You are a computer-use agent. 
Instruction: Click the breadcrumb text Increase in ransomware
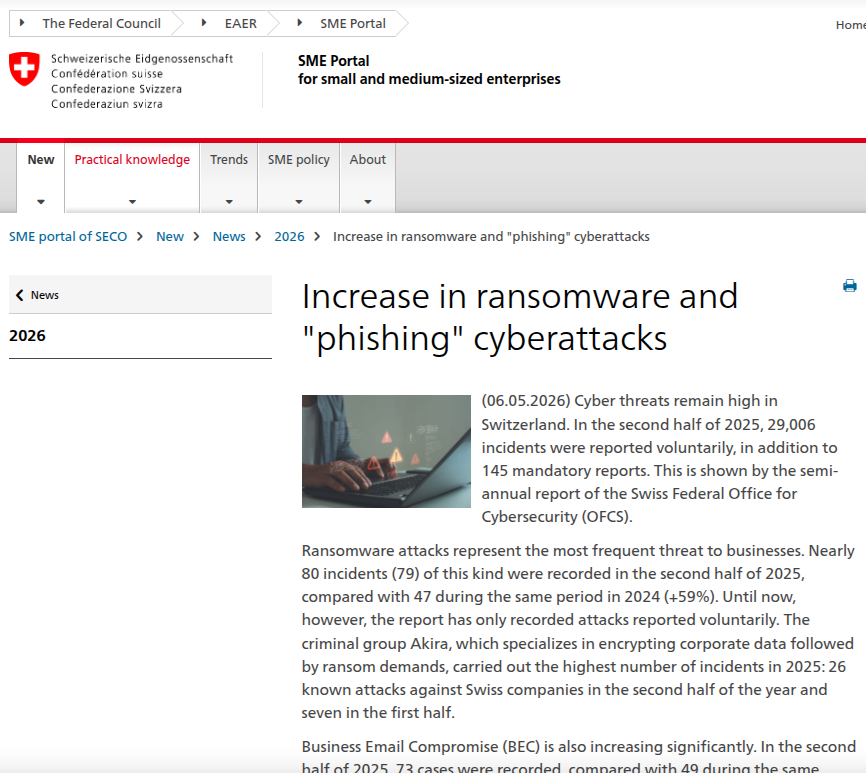coord(491,236)
